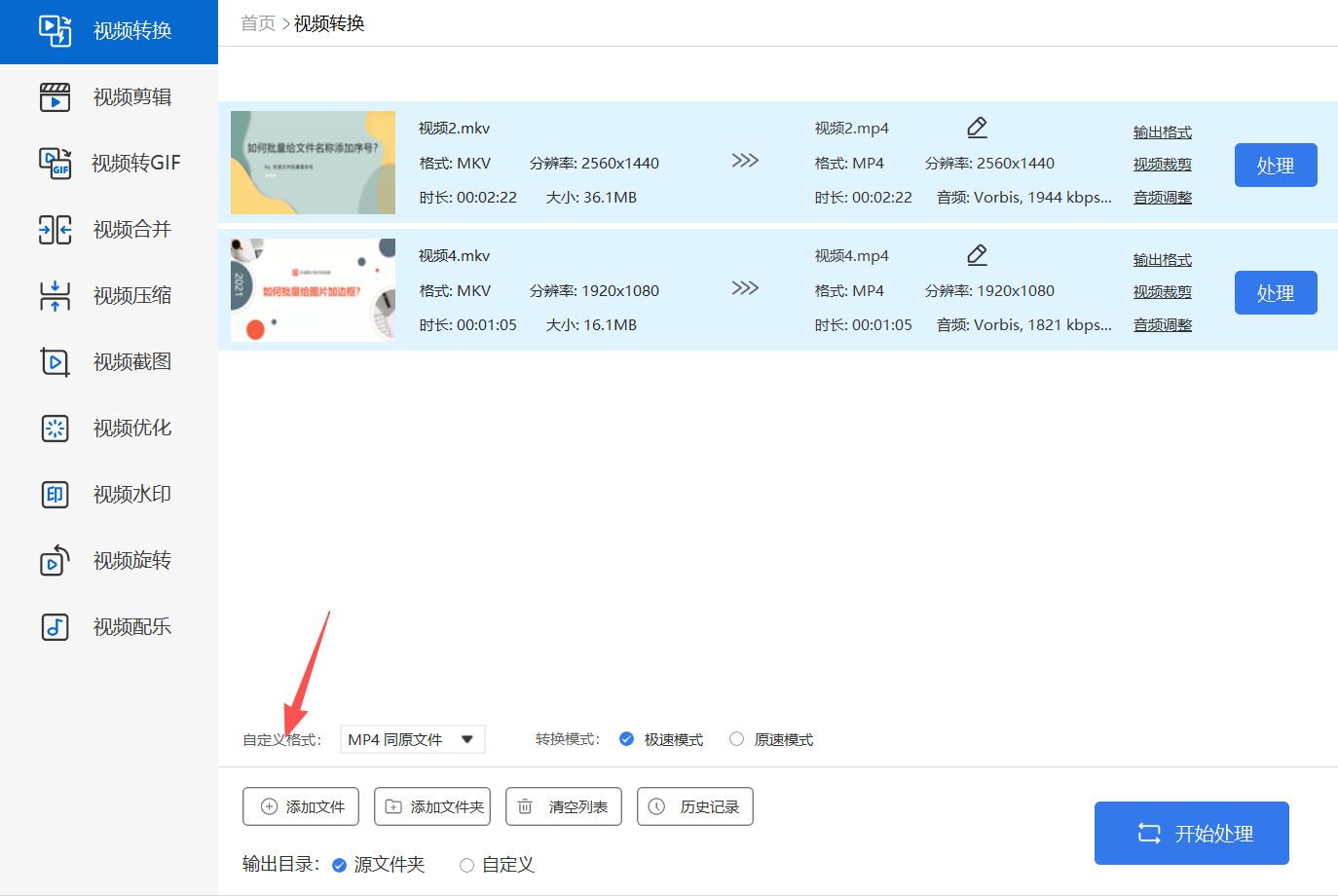Click the 添加文件 button label
1338x896 pixels.
(316, 807)
